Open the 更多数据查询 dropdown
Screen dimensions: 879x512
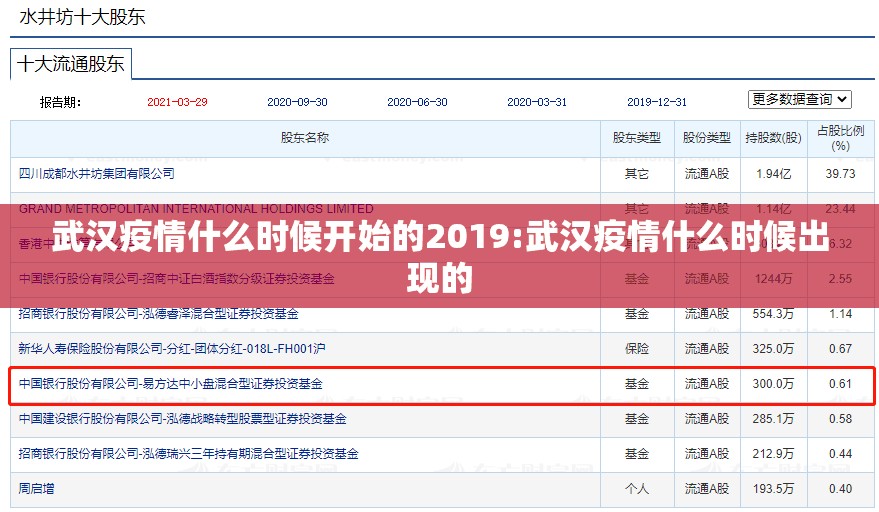click(799, 100)
